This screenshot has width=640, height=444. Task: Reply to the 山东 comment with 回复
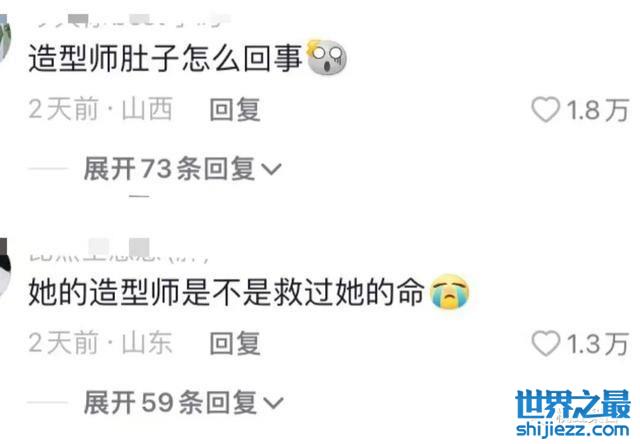coord(235,343)
